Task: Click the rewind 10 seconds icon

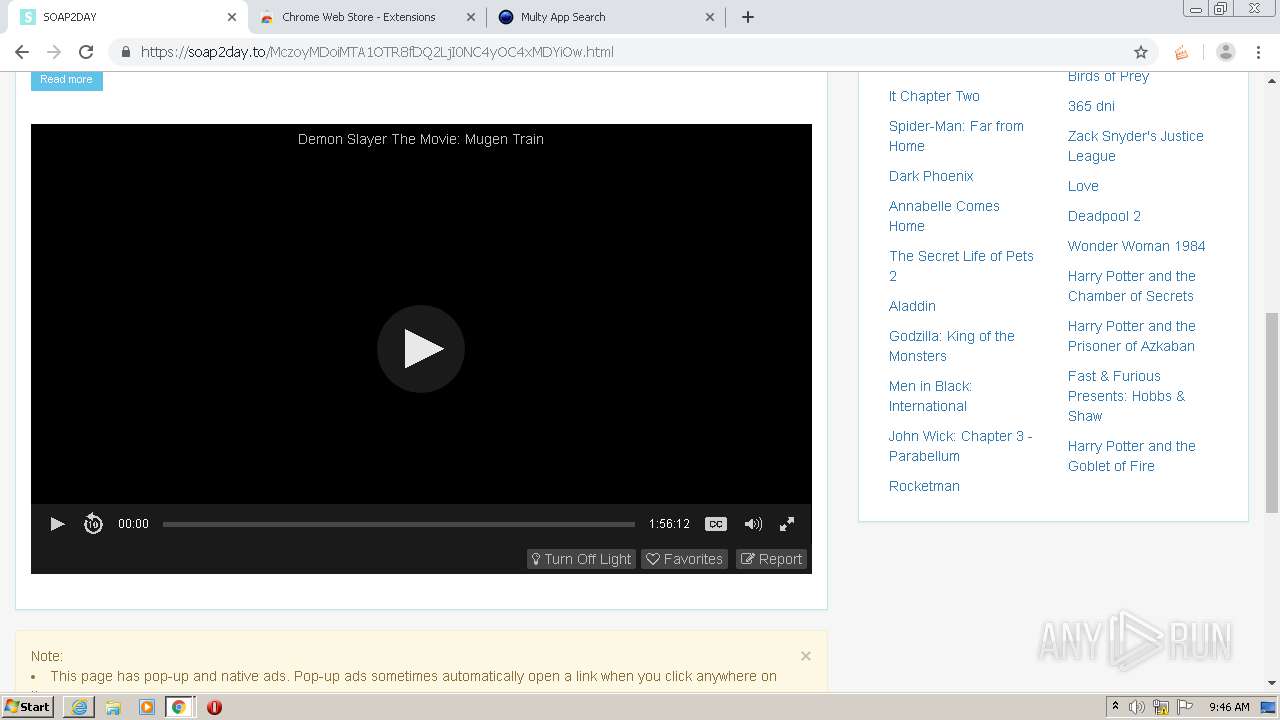Action: pos(93,524)
